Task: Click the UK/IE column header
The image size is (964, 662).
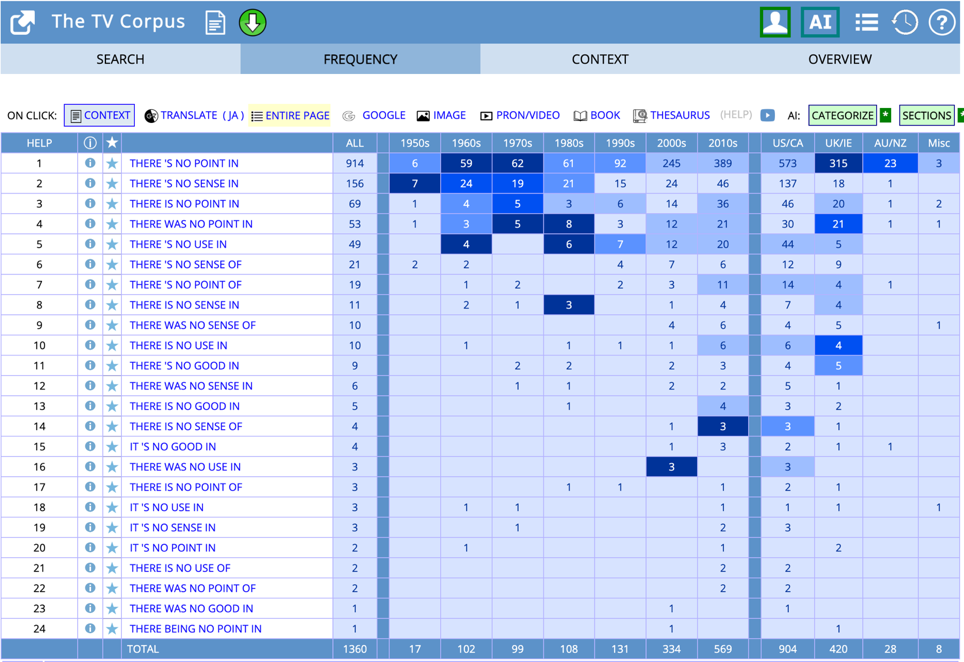Action: coord(839,143)
